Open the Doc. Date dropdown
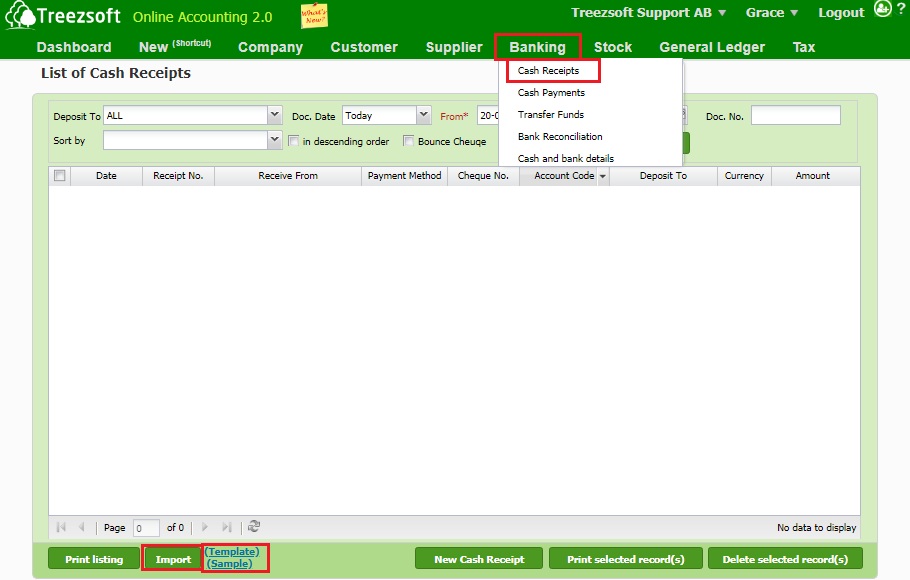This screenshot has height=580, width=910. pos(423,116)
